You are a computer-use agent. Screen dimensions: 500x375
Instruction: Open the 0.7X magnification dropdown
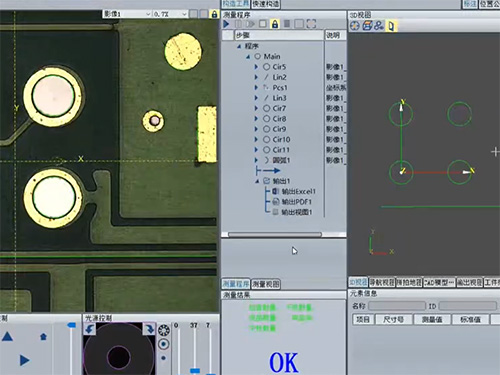[x=170, y=14]
